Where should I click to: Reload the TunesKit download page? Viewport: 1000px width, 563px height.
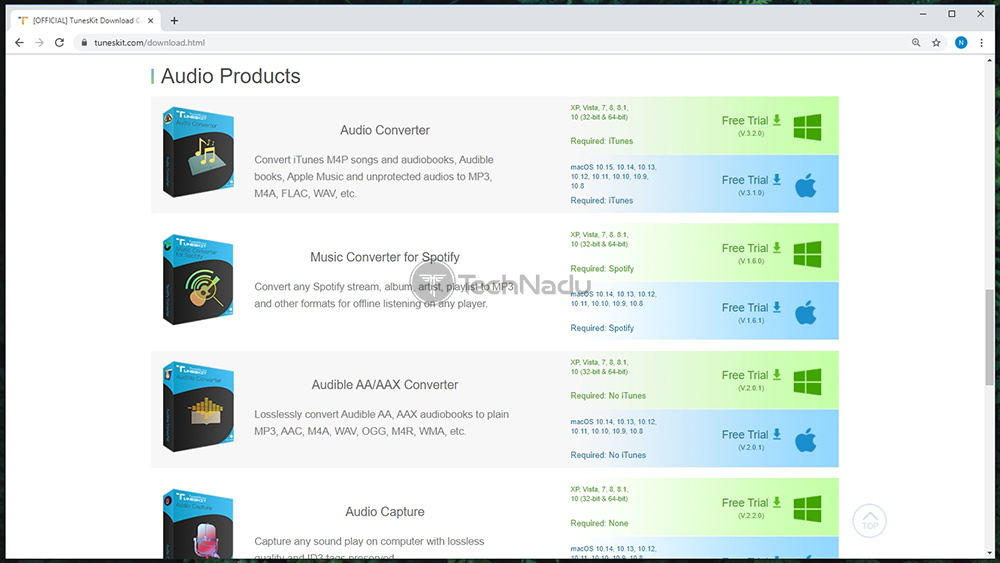(59, 43)
